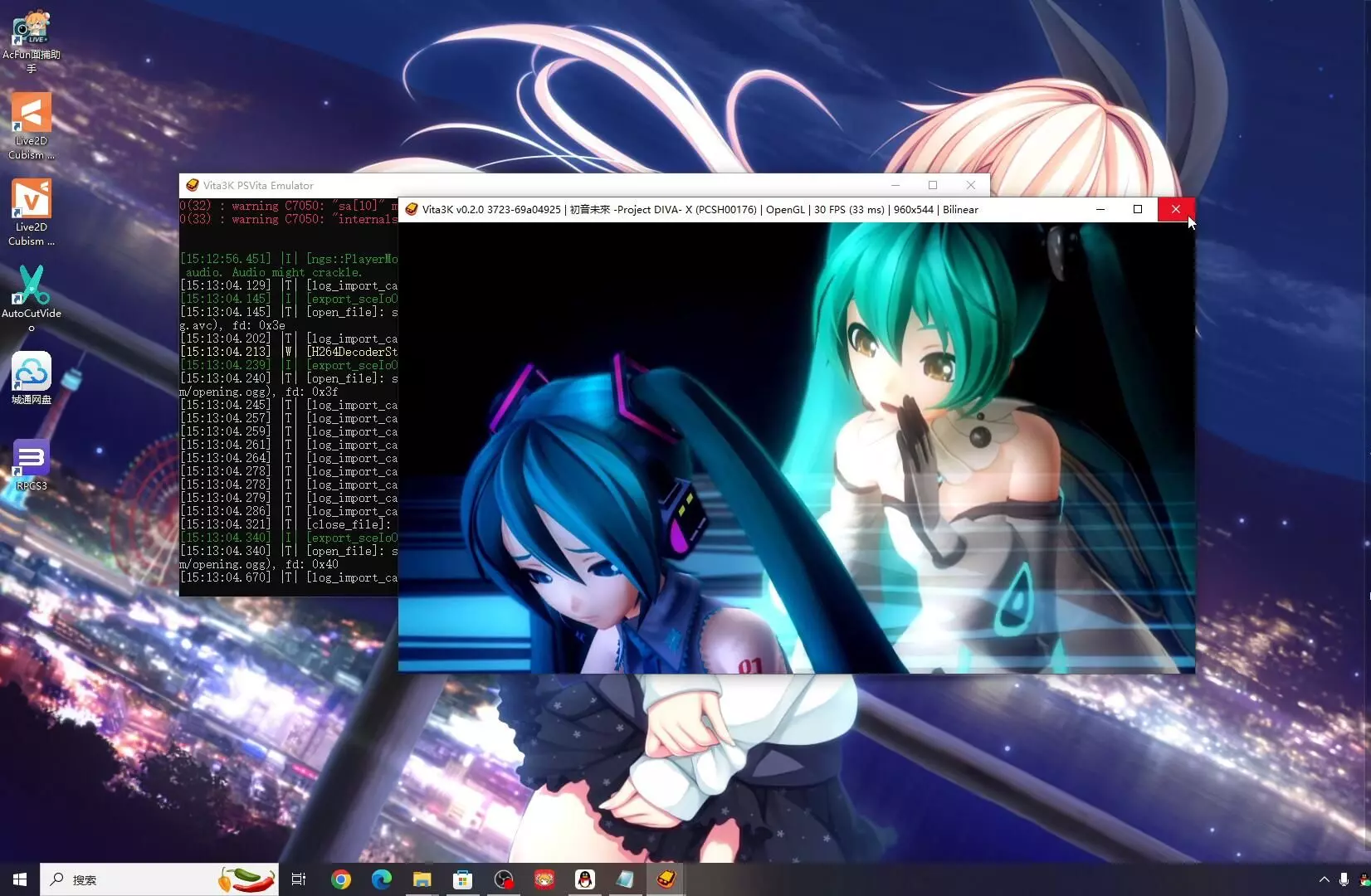Open the 城通网盘 cloud drive shortcut
This screenshot has height=896, width=1371.
[32, 378]
